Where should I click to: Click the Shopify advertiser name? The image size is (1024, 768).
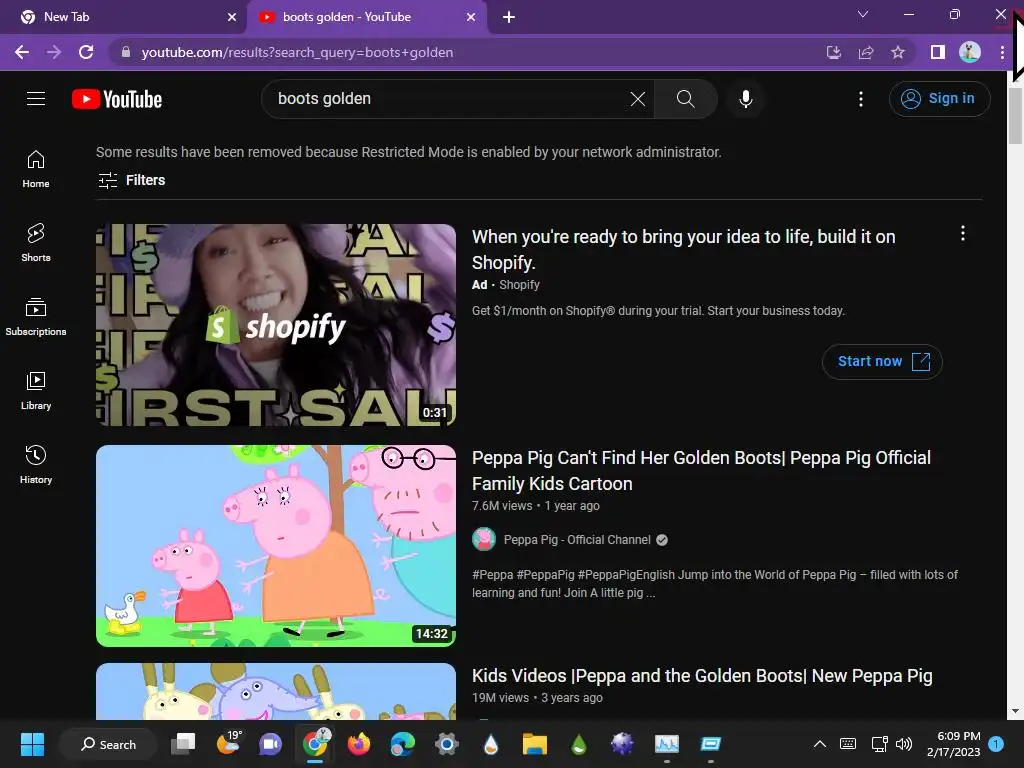pyautogui.click(x=519, y=285)
